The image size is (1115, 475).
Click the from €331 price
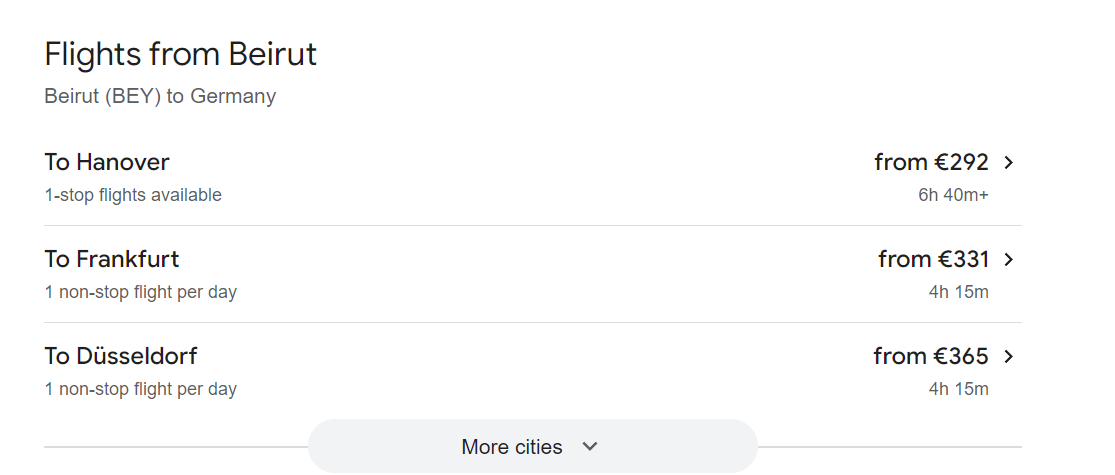pos(933,259)
